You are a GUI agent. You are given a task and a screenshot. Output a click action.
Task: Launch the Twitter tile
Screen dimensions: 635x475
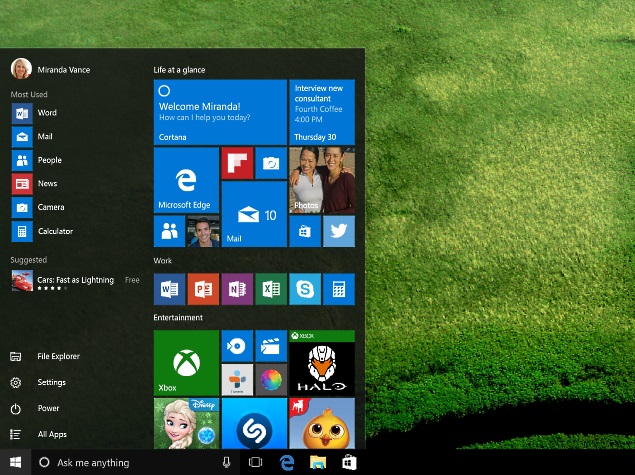[339, 231]
